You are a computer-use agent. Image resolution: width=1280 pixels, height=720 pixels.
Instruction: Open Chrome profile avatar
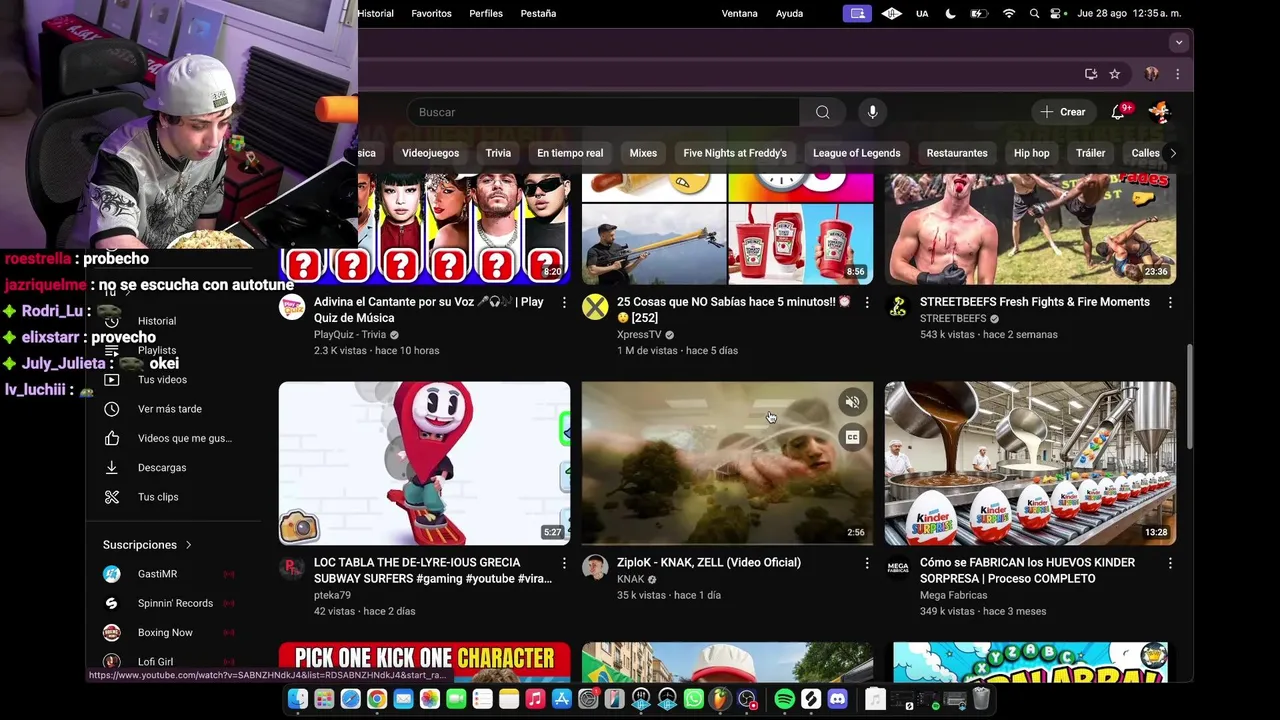click(1151, 74)
